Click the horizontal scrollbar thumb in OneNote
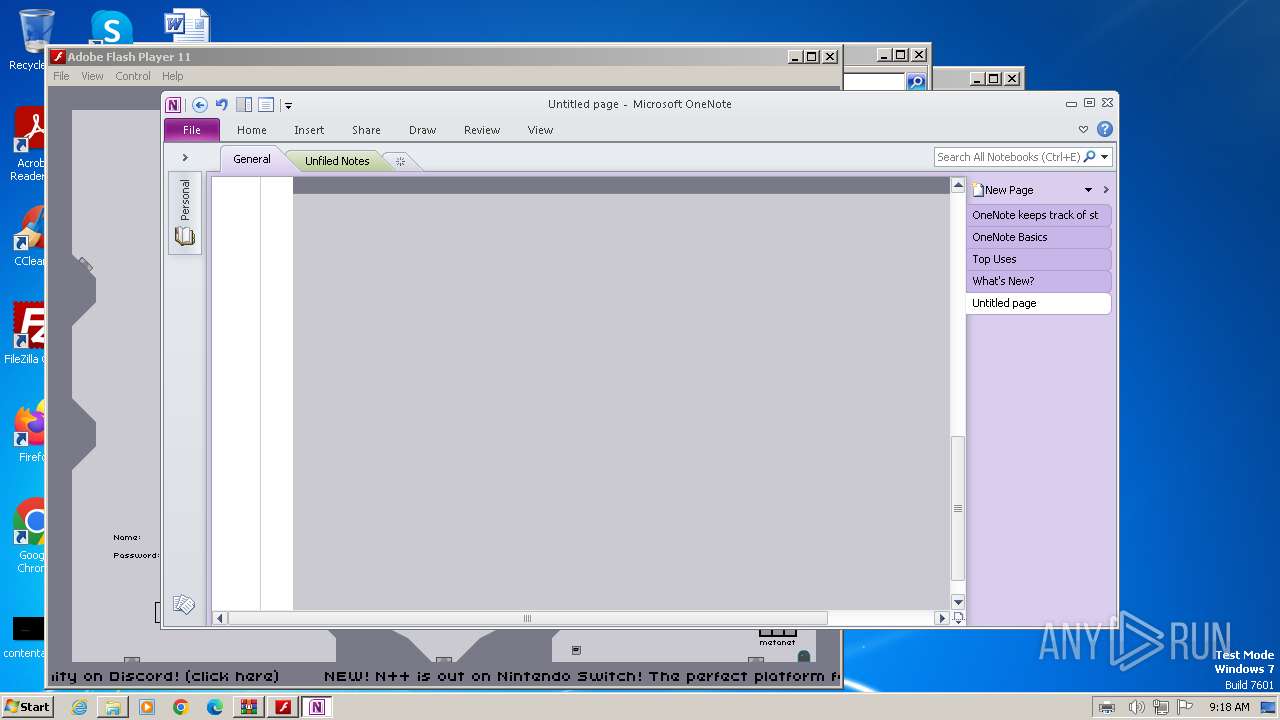The image size is (1280, 720). click(x=528, y=618)
